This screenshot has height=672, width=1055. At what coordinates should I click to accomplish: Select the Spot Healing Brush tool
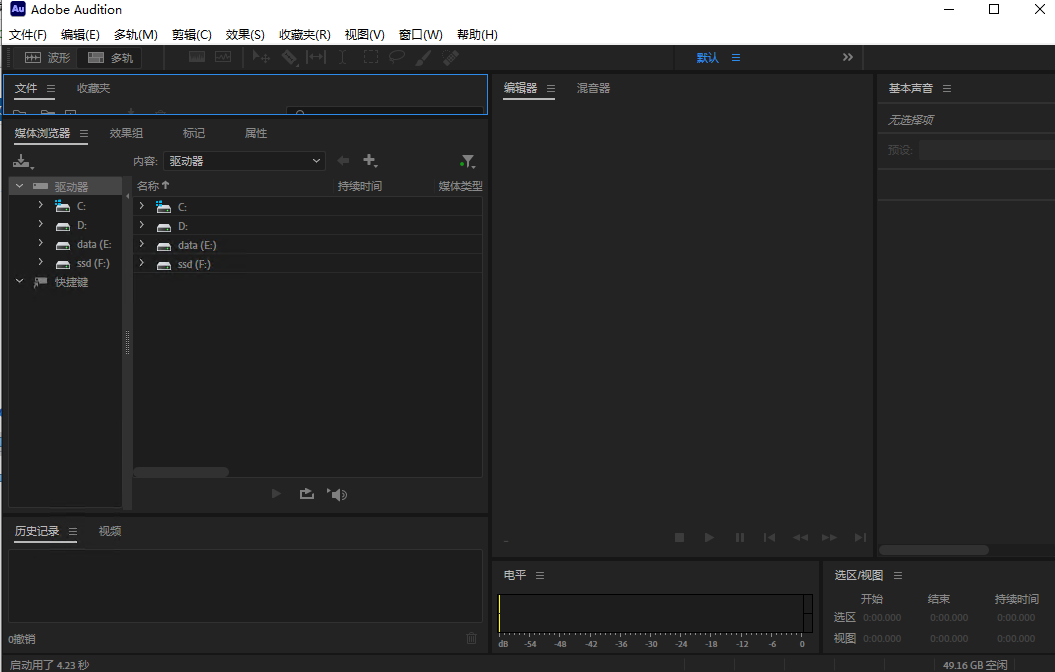450,57
